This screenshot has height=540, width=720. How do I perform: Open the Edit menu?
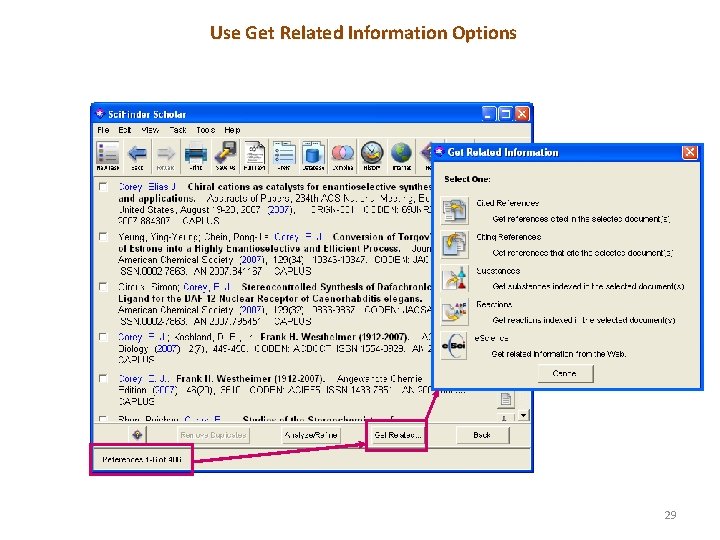[x=125, y=130]
